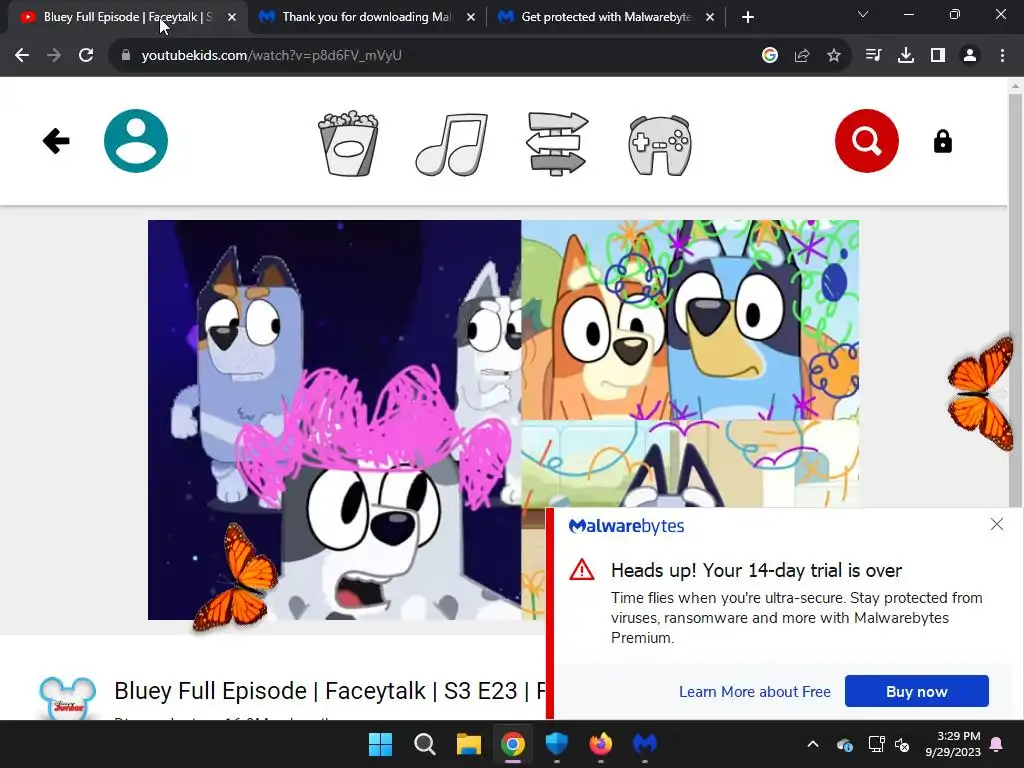
Task: Open the Music notes category
Action: pyautogui.click(x=452, y=144)
